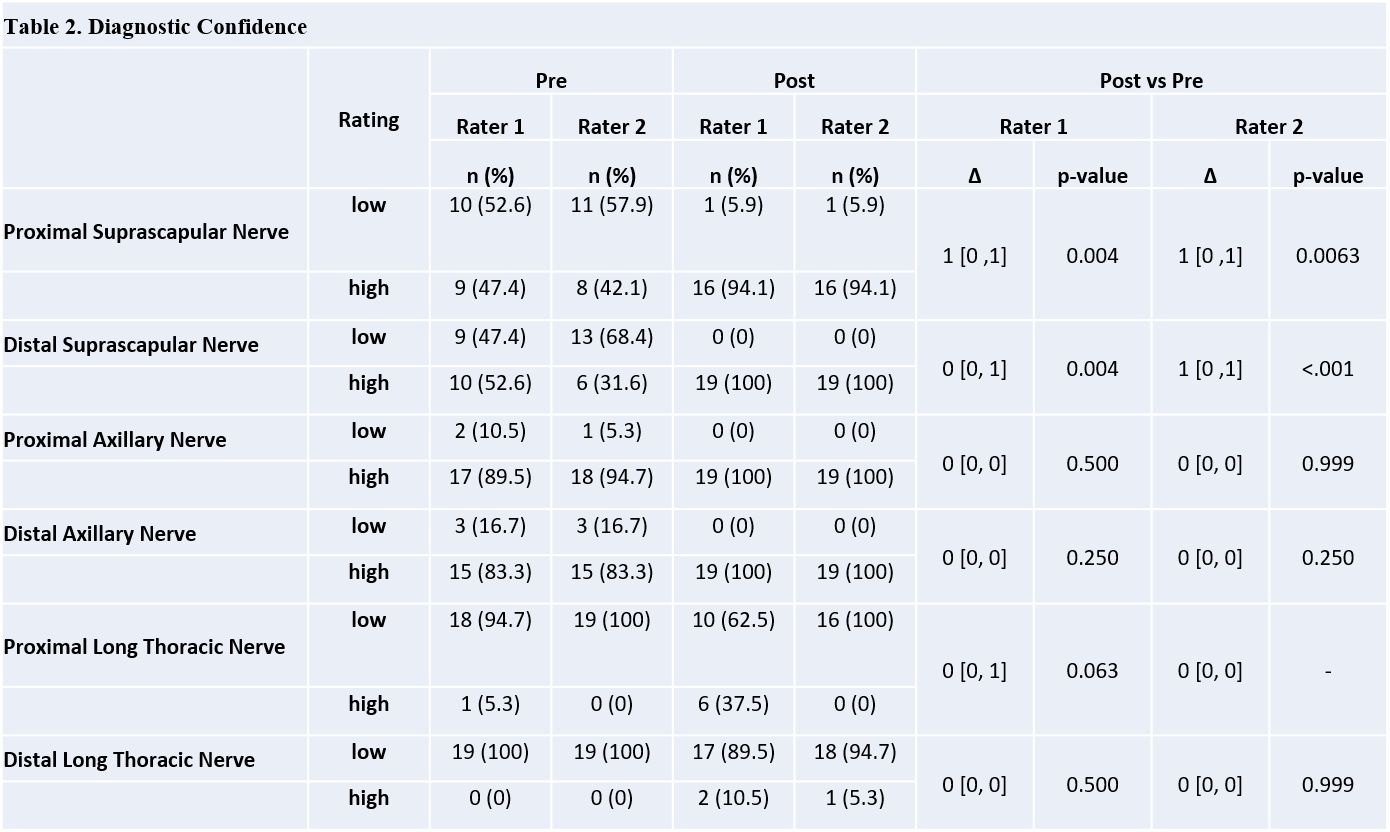This screenshot has width=1390, height=832.
Task: Click the cell containing 8 (42.1)
Action: (x=612, y=288)
